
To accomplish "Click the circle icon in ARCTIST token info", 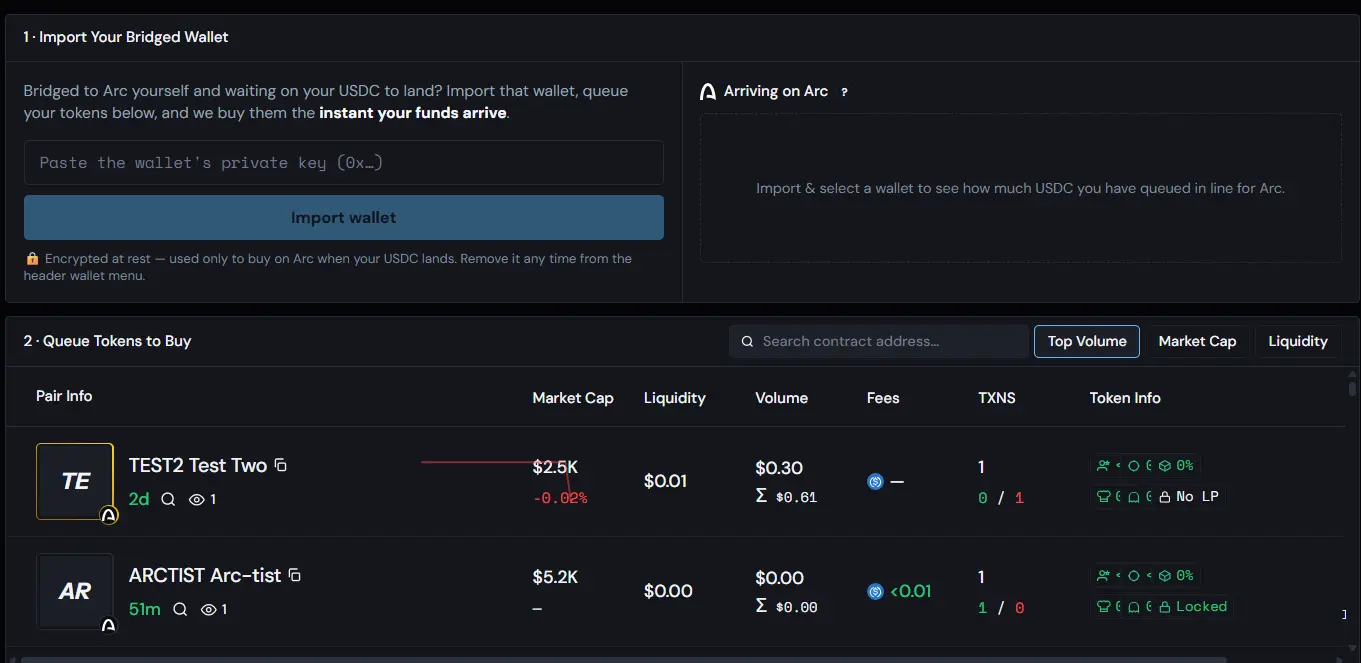I will tap(1134, 576).
